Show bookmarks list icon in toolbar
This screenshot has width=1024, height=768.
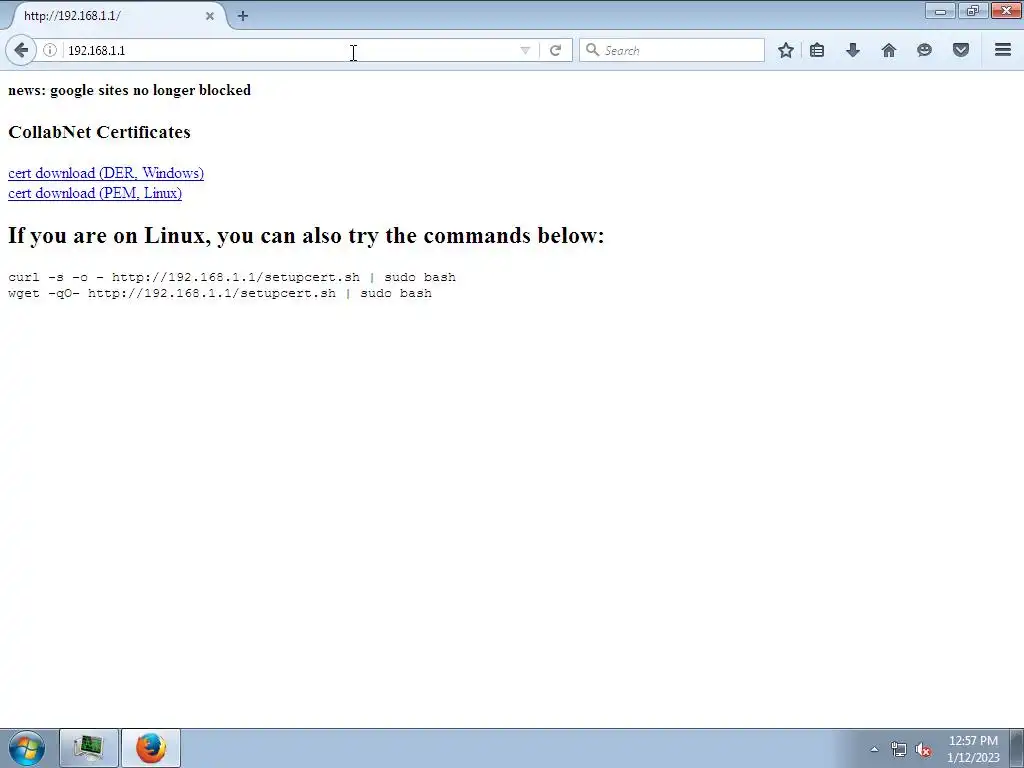(817, 50)
